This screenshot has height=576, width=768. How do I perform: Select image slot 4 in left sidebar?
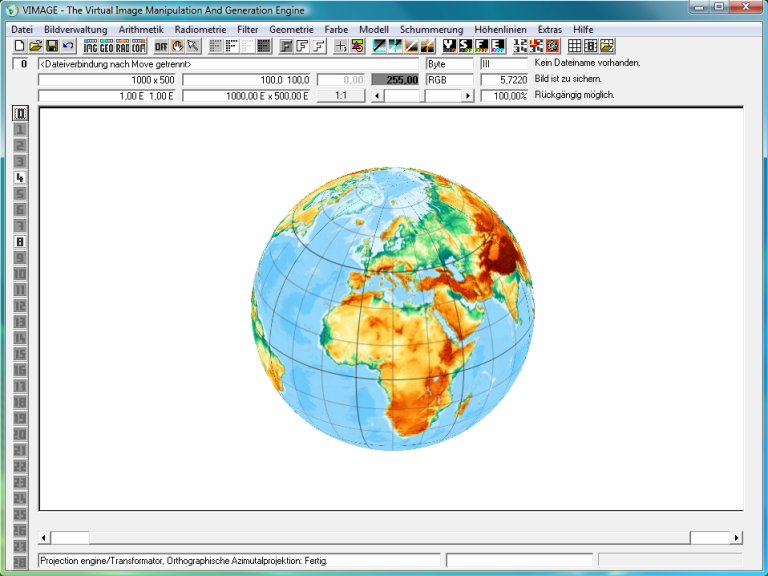20,177
